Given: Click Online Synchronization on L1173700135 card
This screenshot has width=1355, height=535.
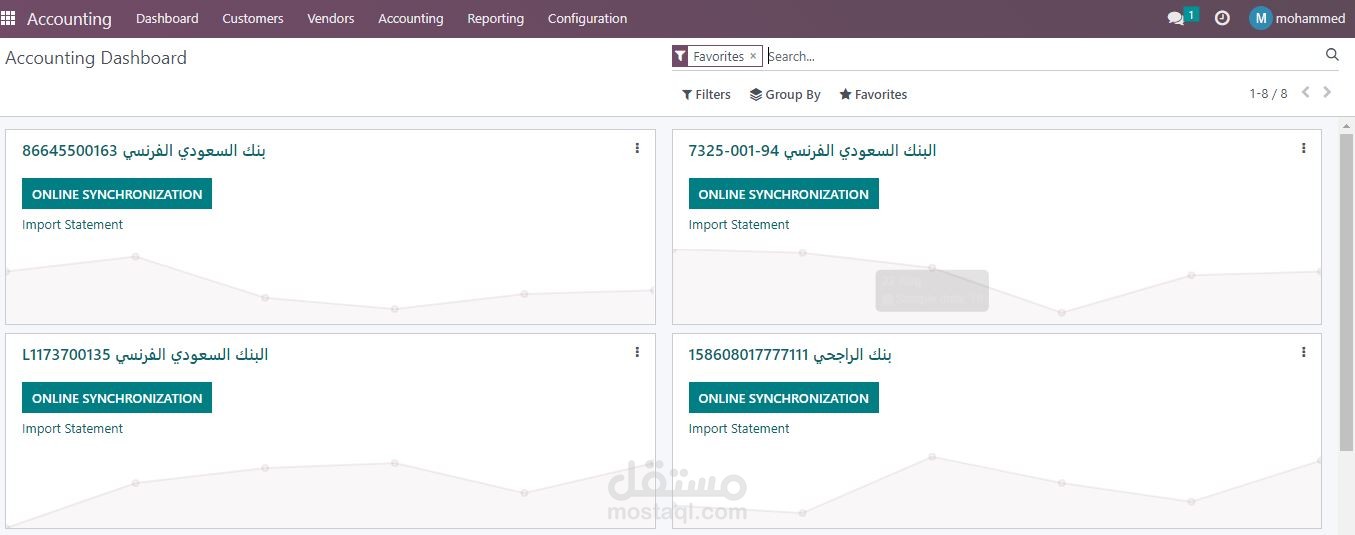Looking at the screenshot, I should pyautogui.click(x=117, y=398).
